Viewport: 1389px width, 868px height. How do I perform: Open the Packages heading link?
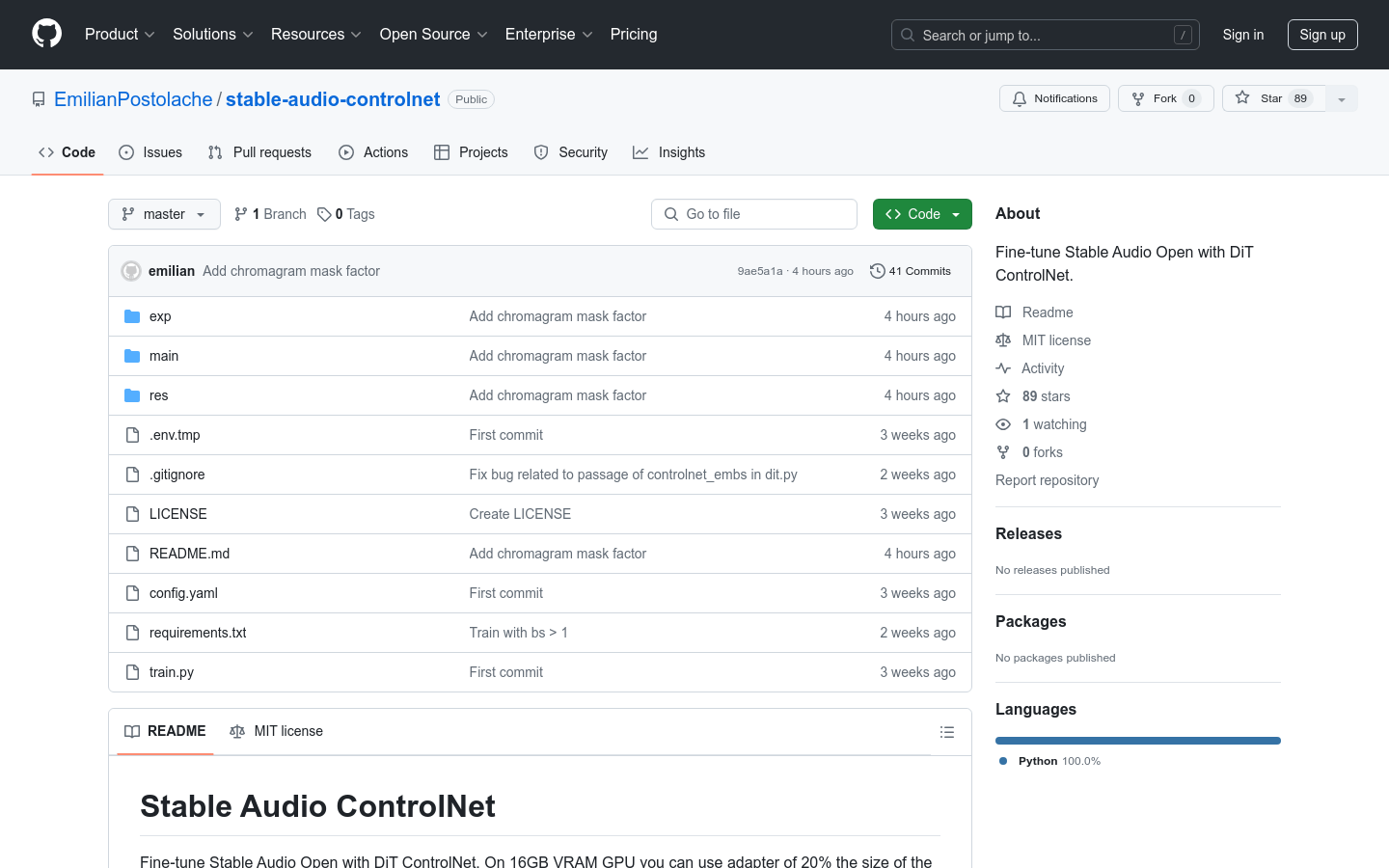(1031, 622)
